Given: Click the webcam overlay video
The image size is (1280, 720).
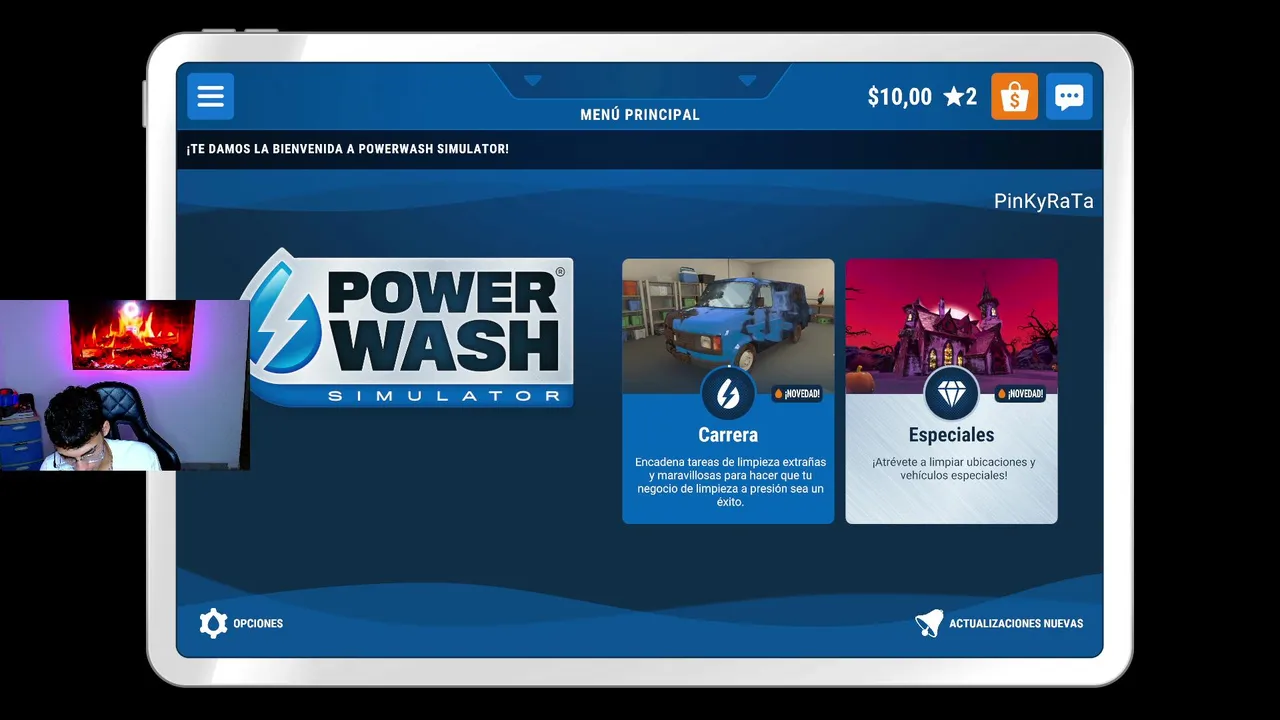Looking at the screenshot, I should click(124, 385).
